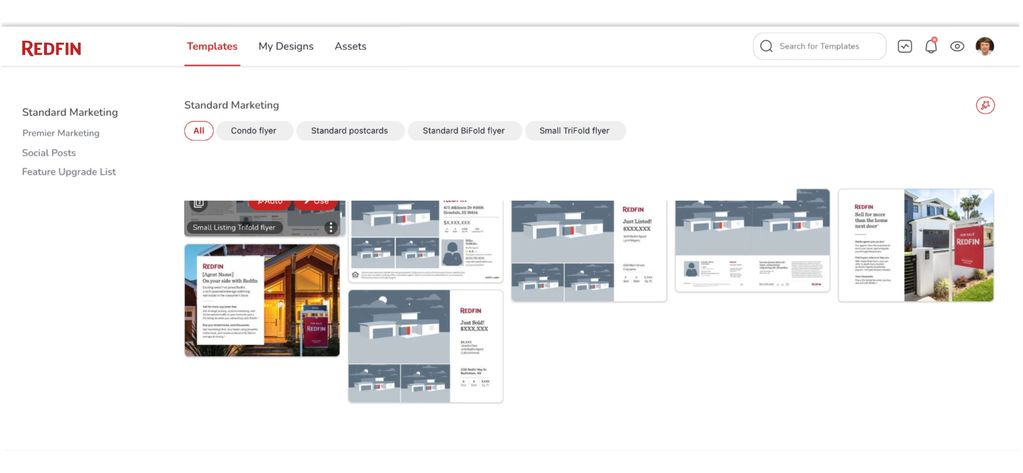Go to the Assets tab
The image size is (1023, 473).
pos(350,46)
